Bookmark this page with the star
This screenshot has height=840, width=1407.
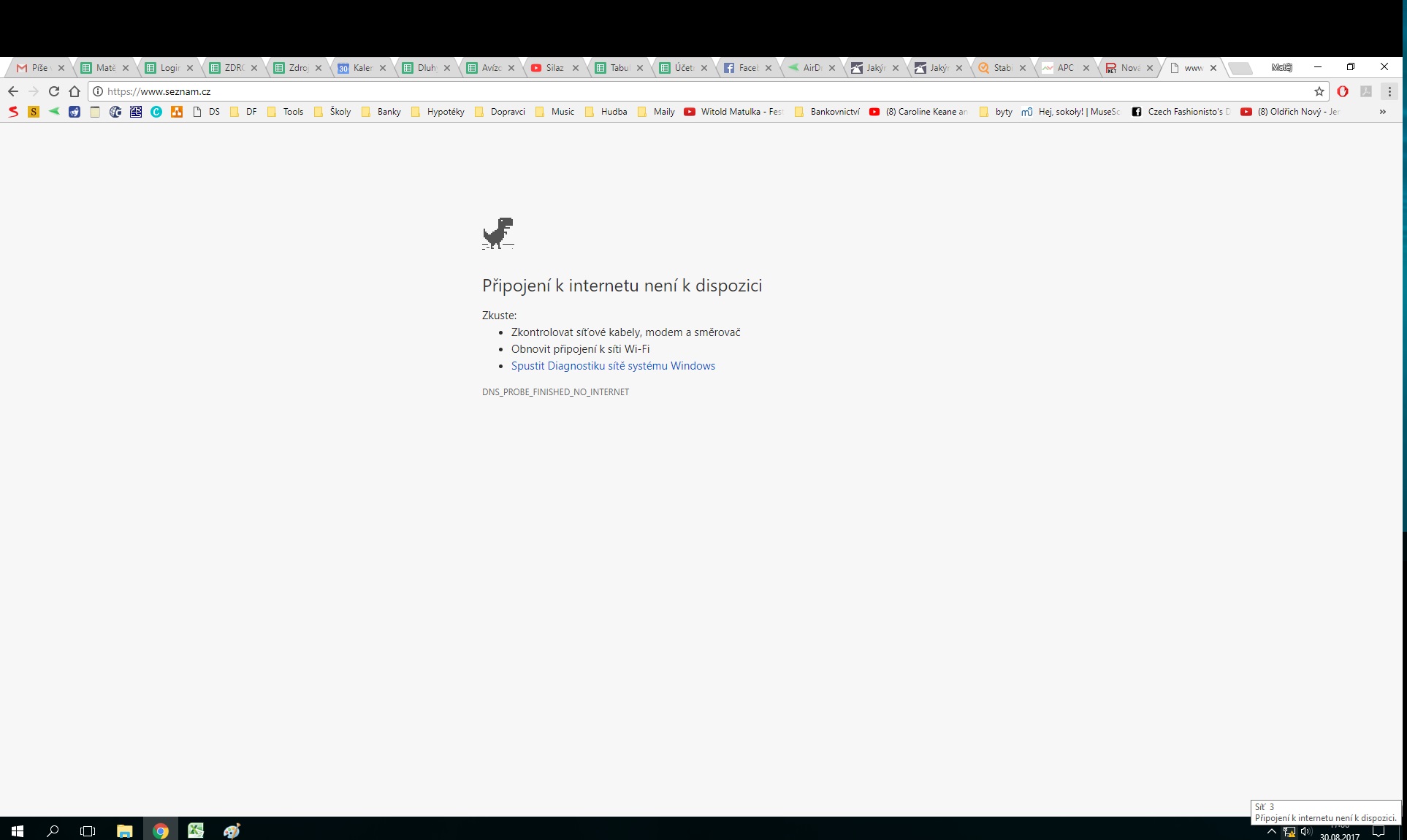coord(1319,91)
